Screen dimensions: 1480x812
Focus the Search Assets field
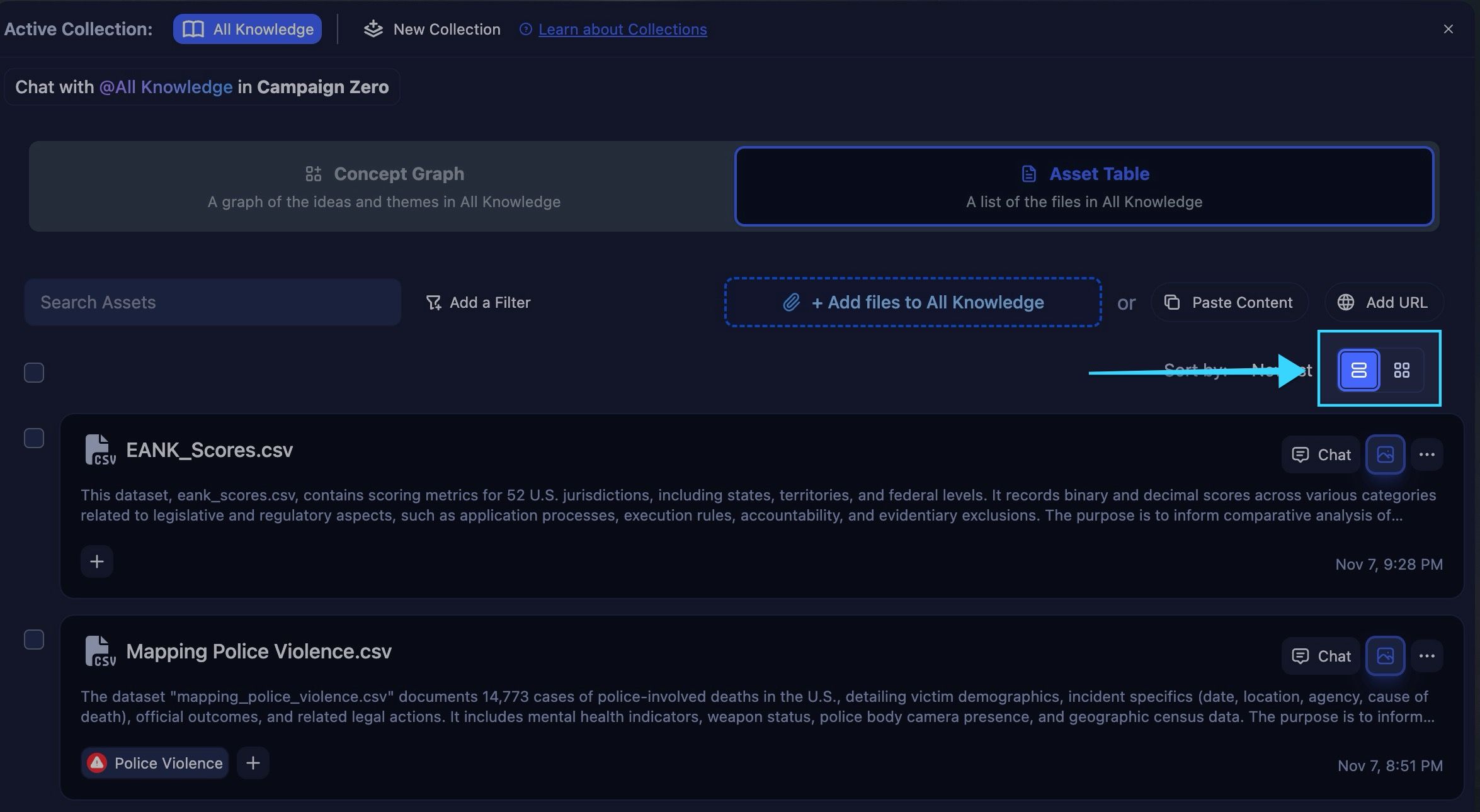click(212, 302)
